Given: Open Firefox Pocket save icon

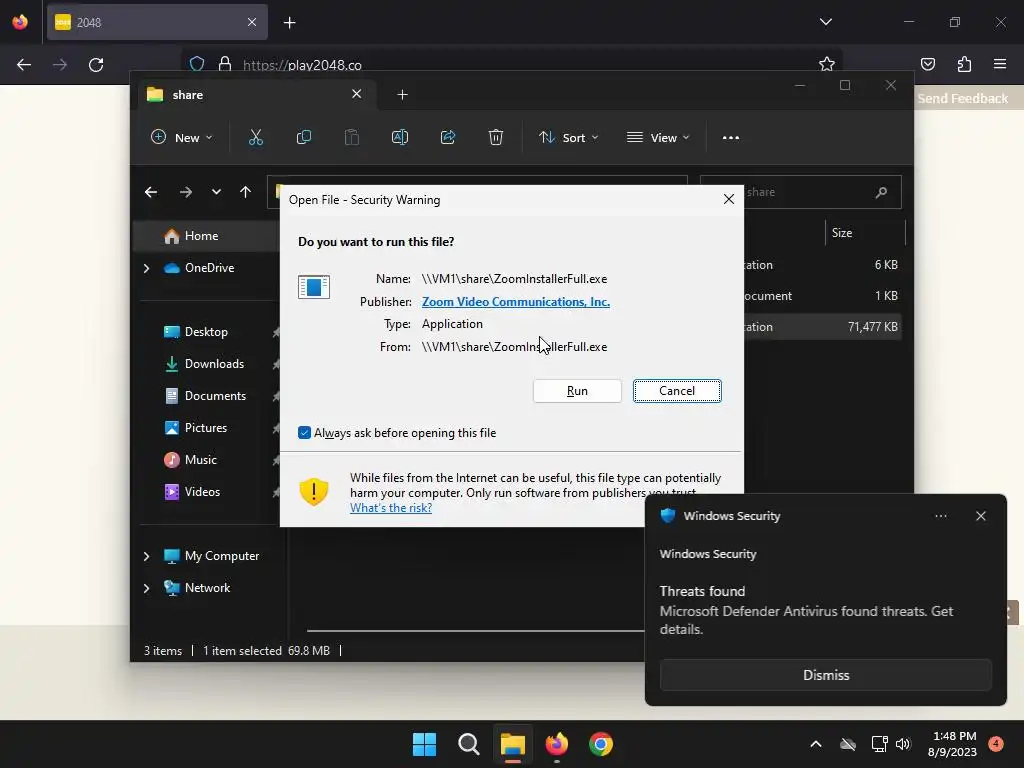Looking at the screenshot, I should coord(927,64).
